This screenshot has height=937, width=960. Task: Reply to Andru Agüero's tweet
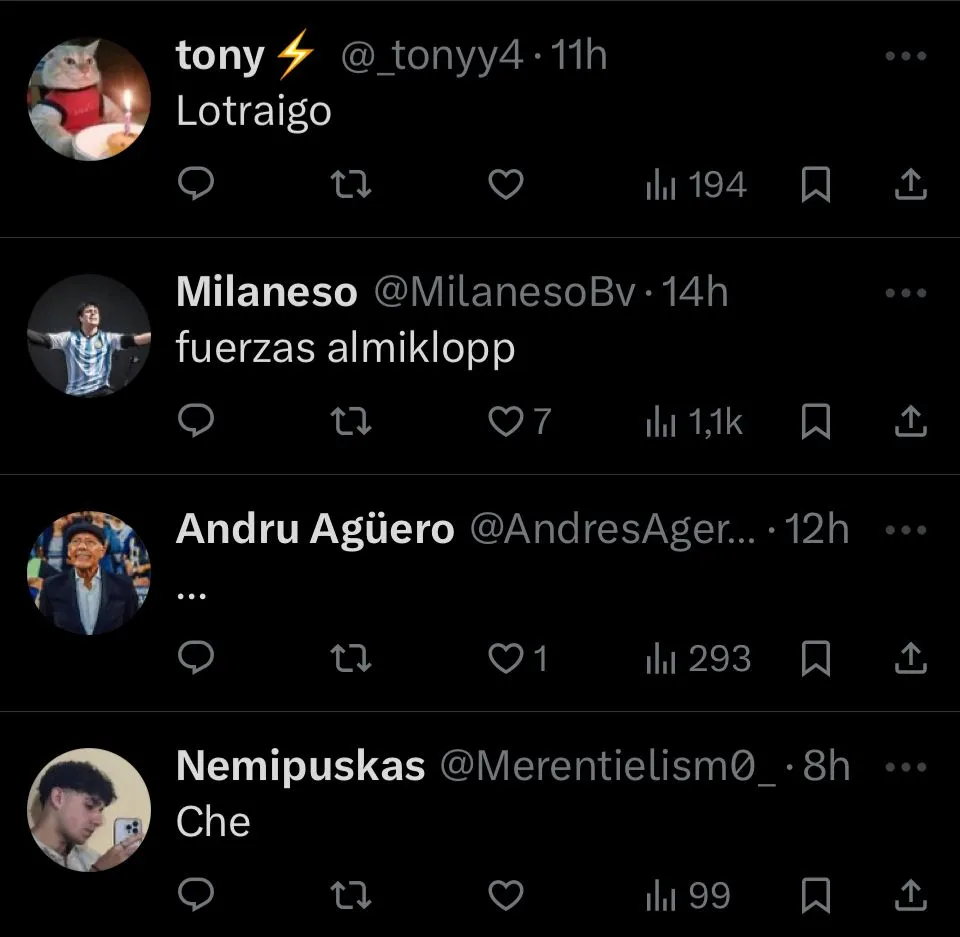point(196,659)
